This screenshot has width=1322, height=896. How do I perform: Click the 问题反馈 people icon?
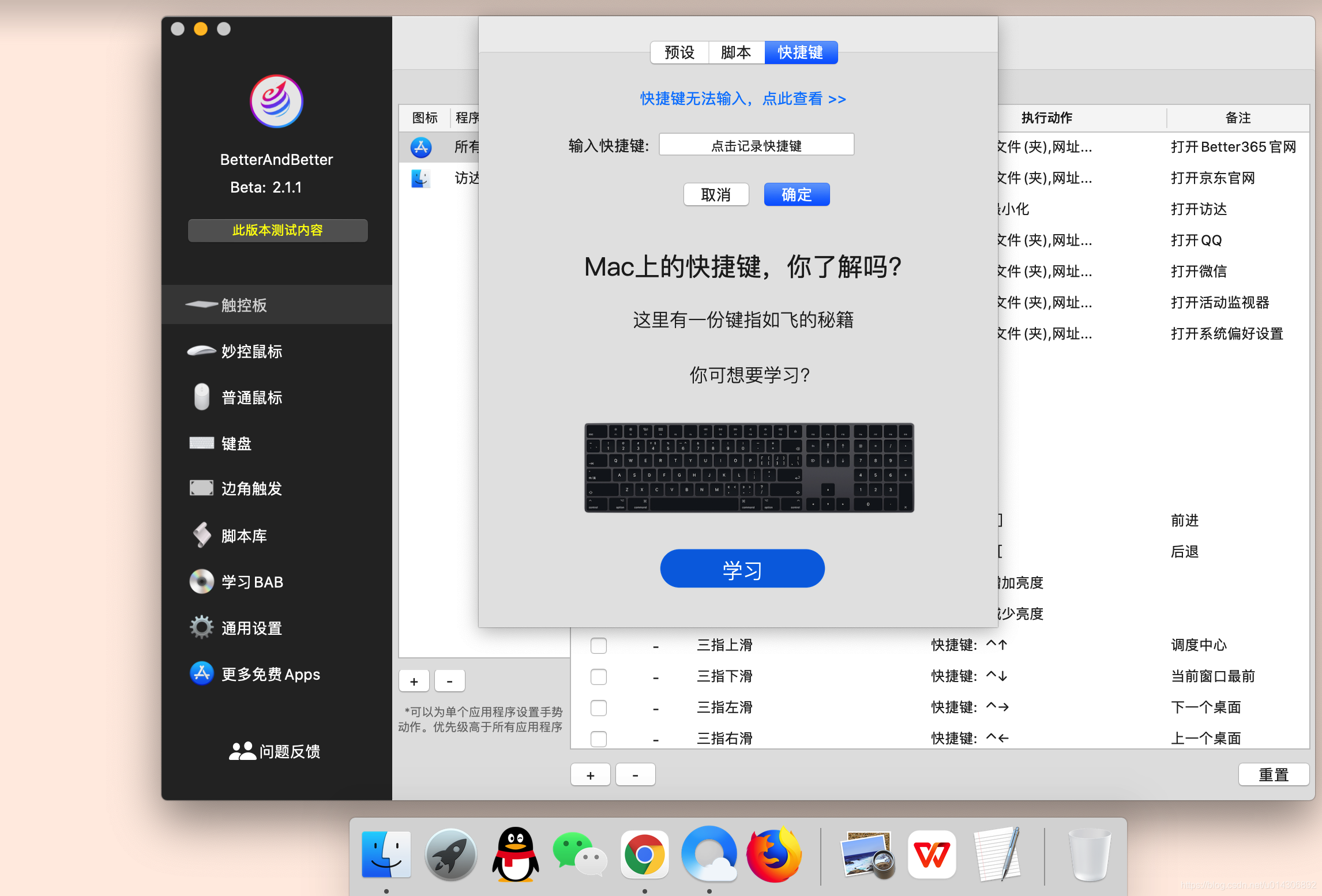click(242, 751)
